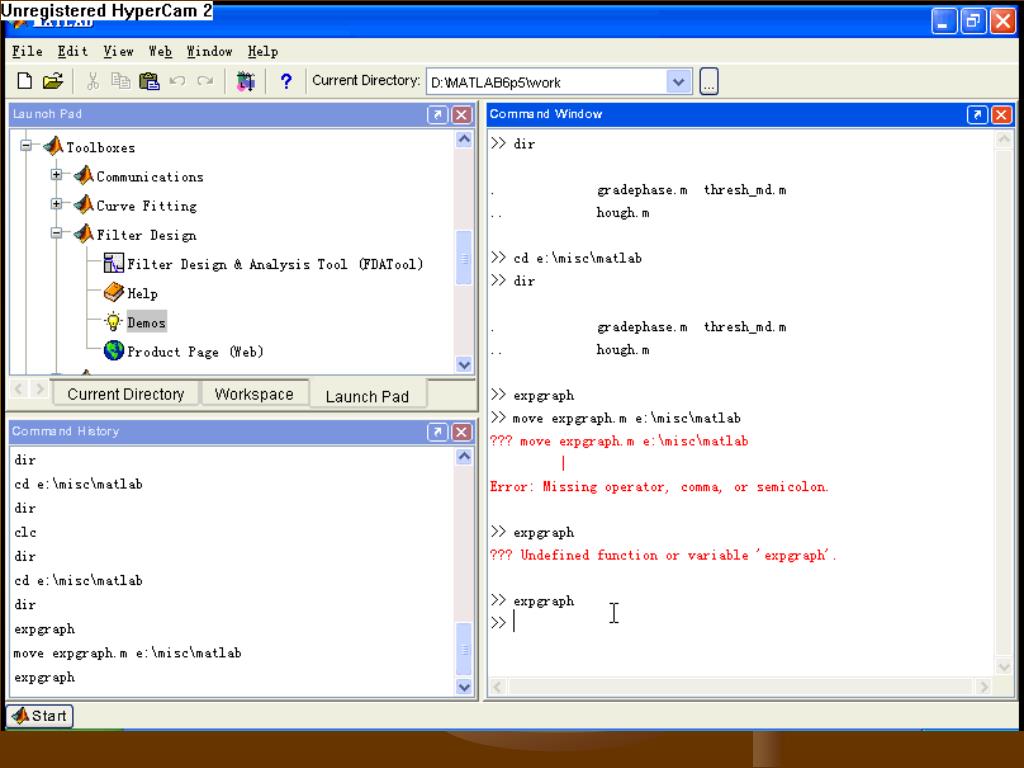This screenshot has height=768, width=1024.
Task: Click Command Window scrollbar down arrow
Action: click(x=1004, y=667)
